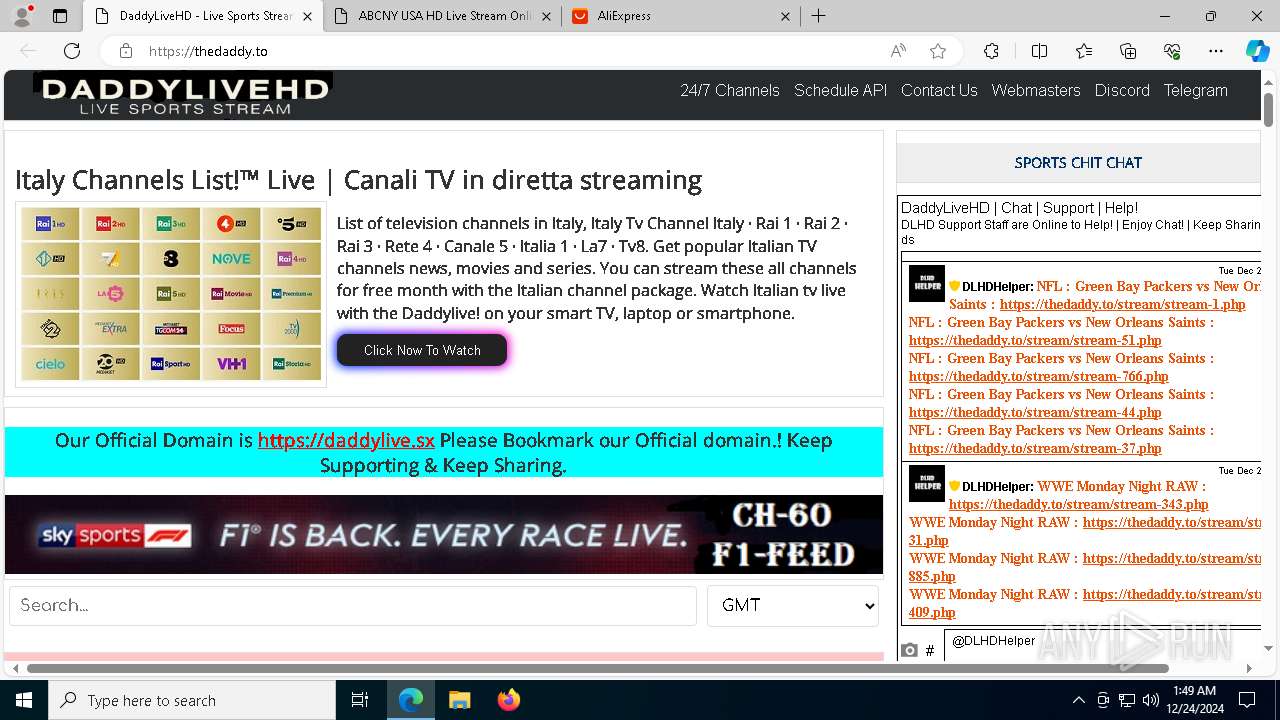Click the address bar URL
The image size is (1280, 720).
tap(208, 51)
